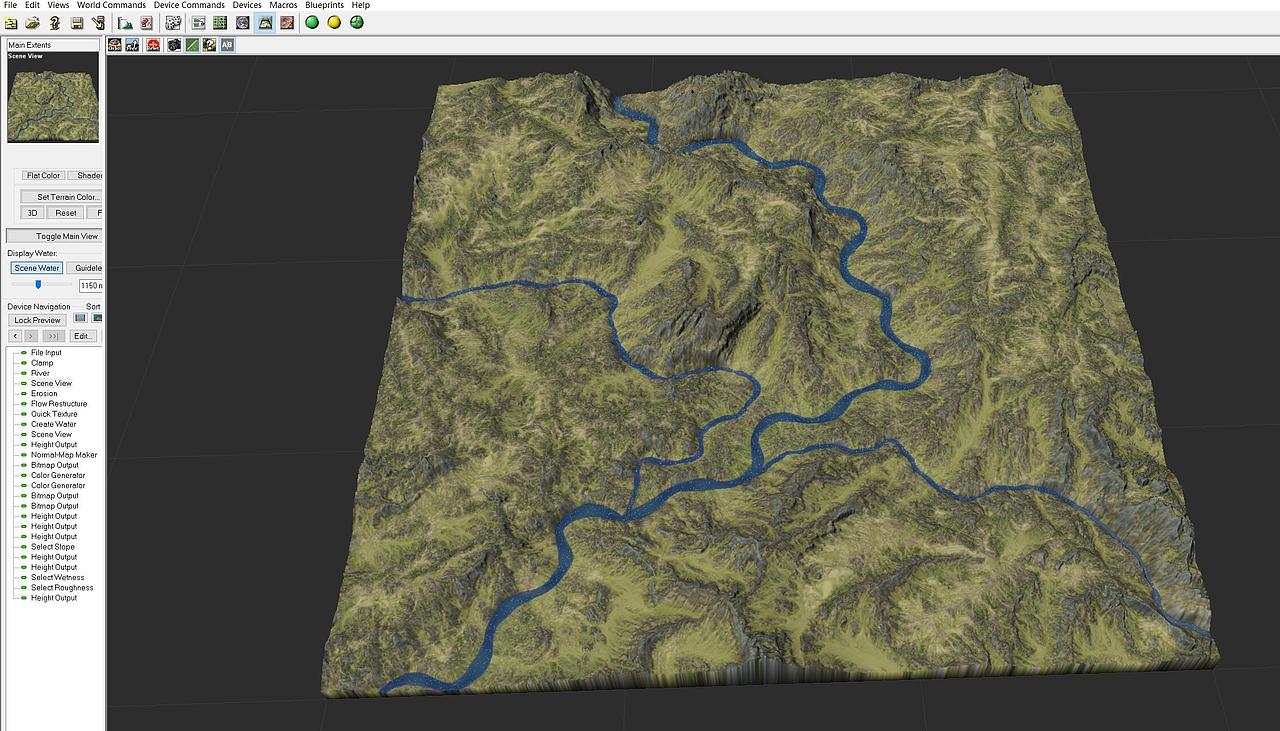Toggle the green diagonal line view icon

point(192,45)
